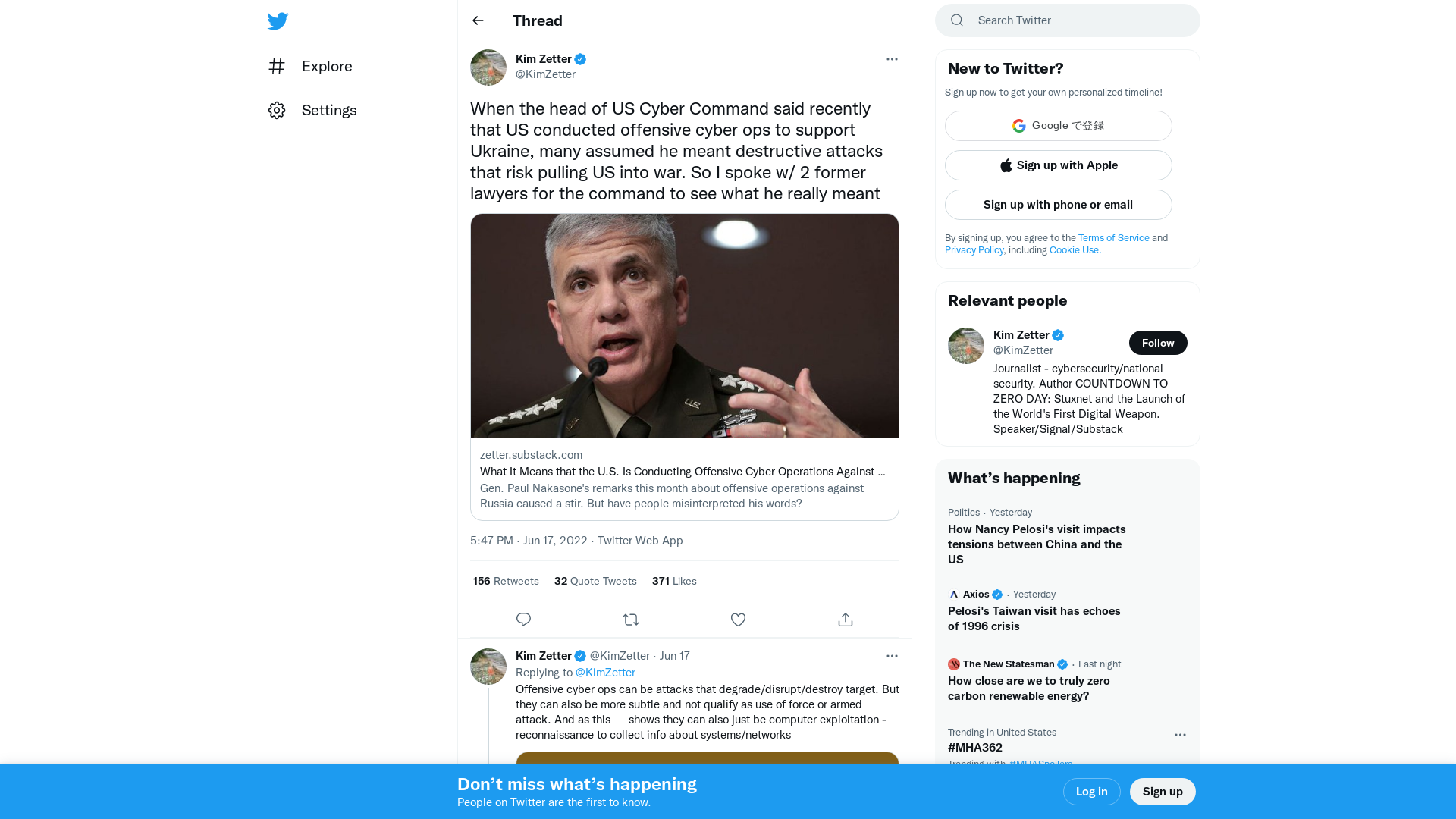Viewport: 1456px width, 819px height.
Task: Click the search magnifier icon
Action: (956, 20)
